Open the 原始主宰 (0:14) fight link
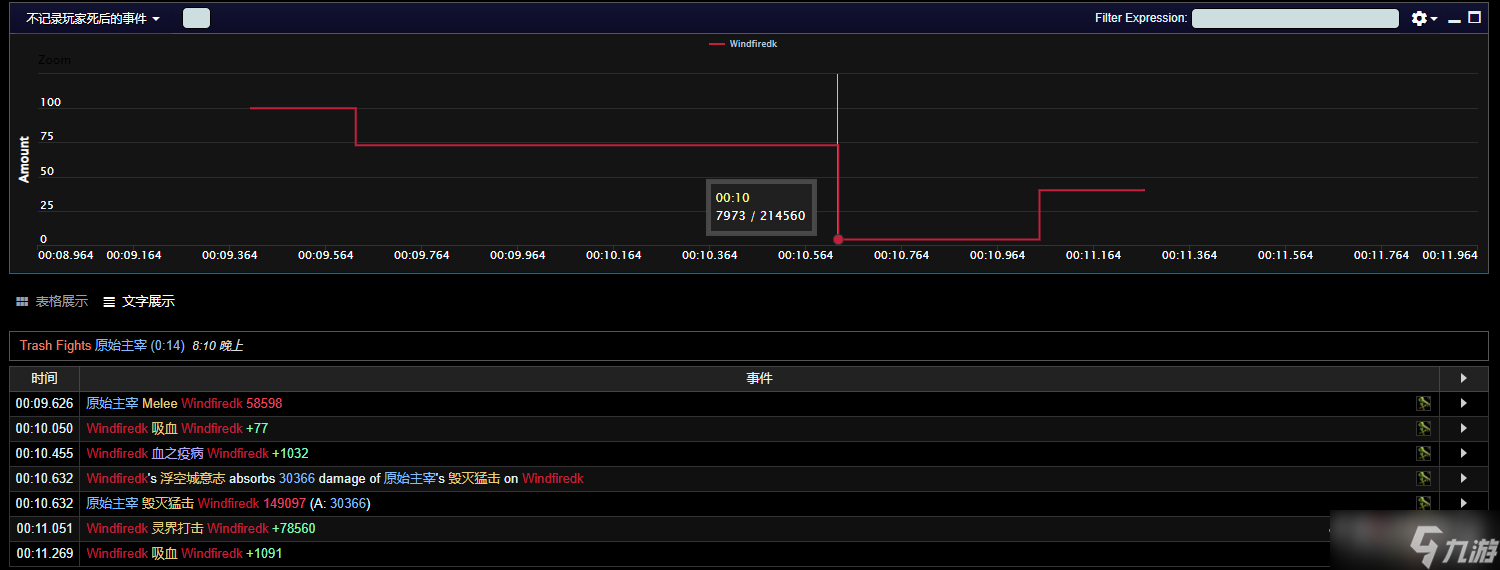The image size is (1500, 570). (140, 345)
